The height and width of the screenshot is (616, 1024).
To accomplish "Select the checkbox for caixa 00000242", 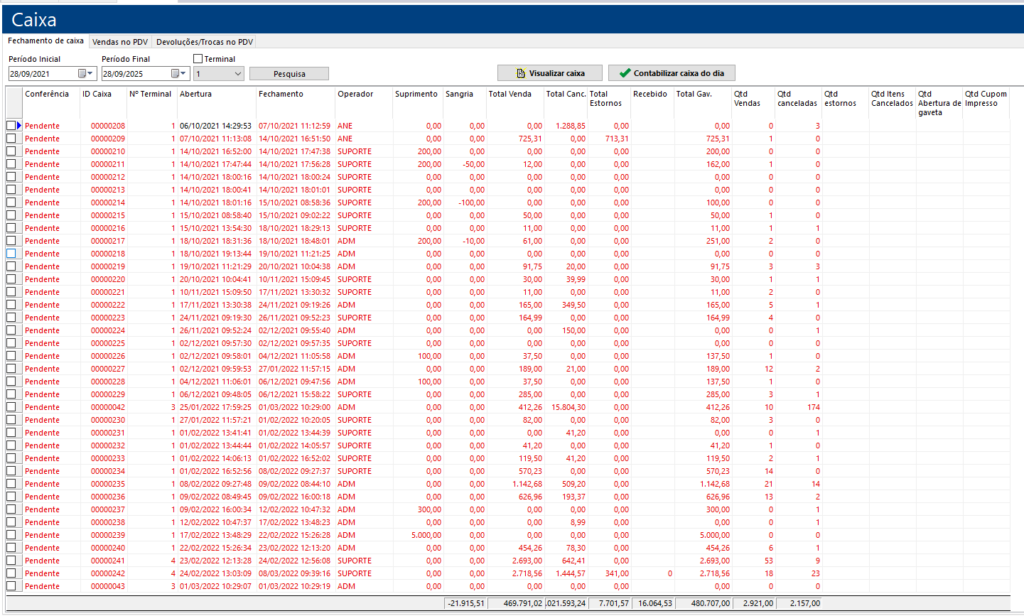I will 11,573.
